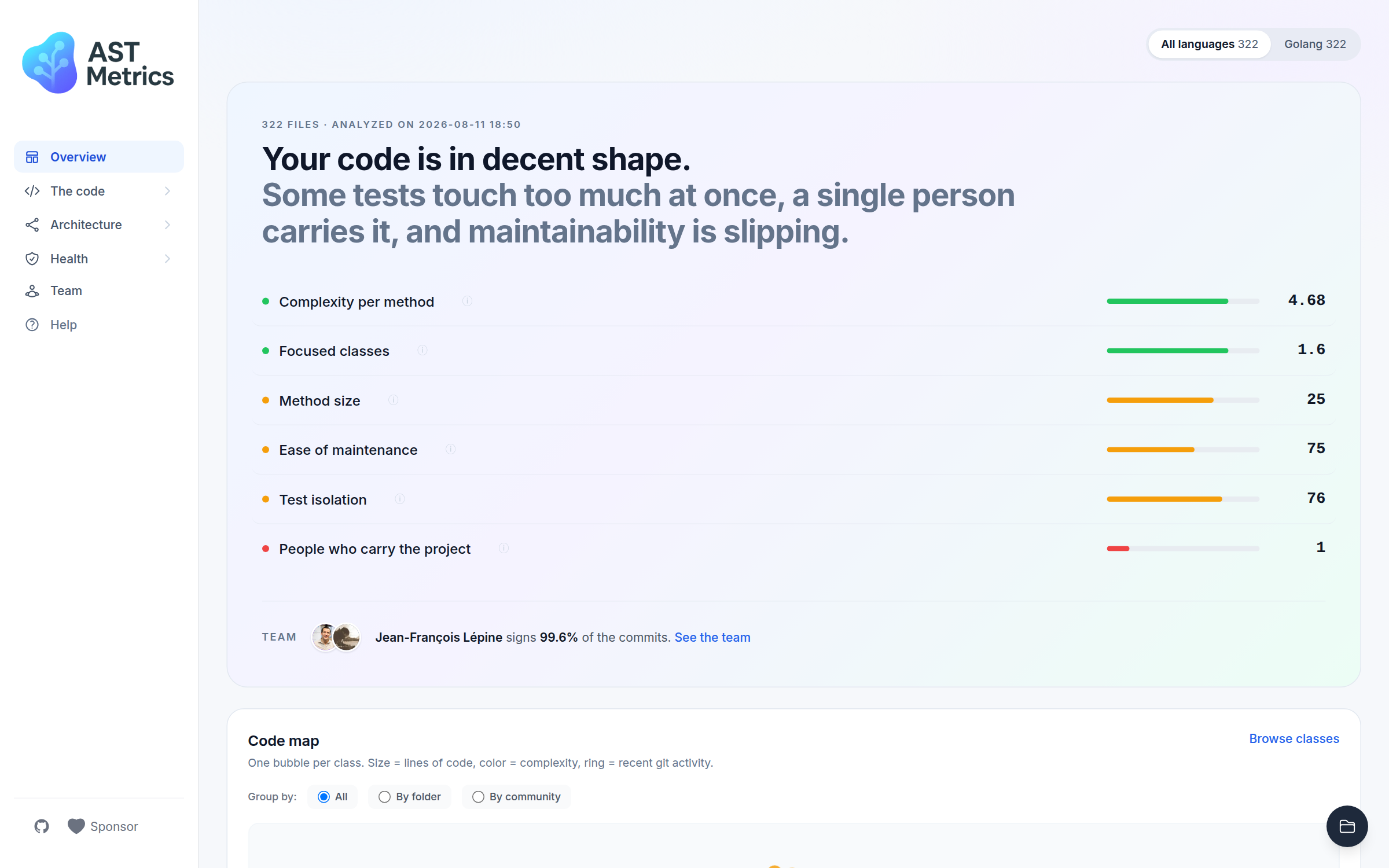The image size is (1389, 868).
Task: Click the team contributor avatars
Action: (336, 637)
